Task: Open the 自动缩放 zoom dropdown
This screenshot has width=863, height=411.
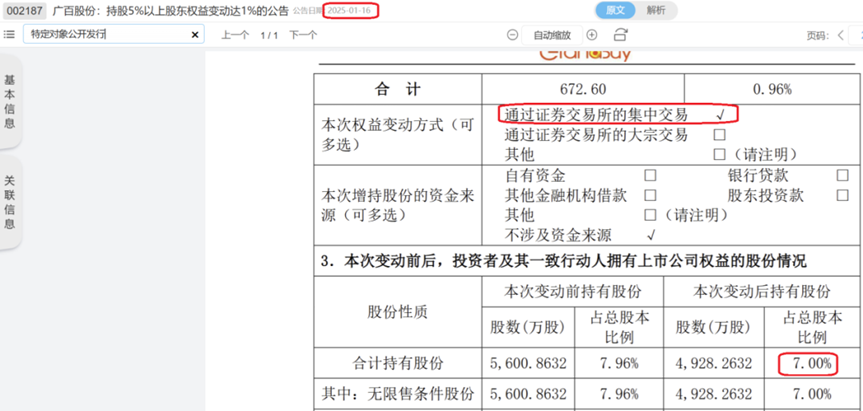Action: tap(552, 35)
